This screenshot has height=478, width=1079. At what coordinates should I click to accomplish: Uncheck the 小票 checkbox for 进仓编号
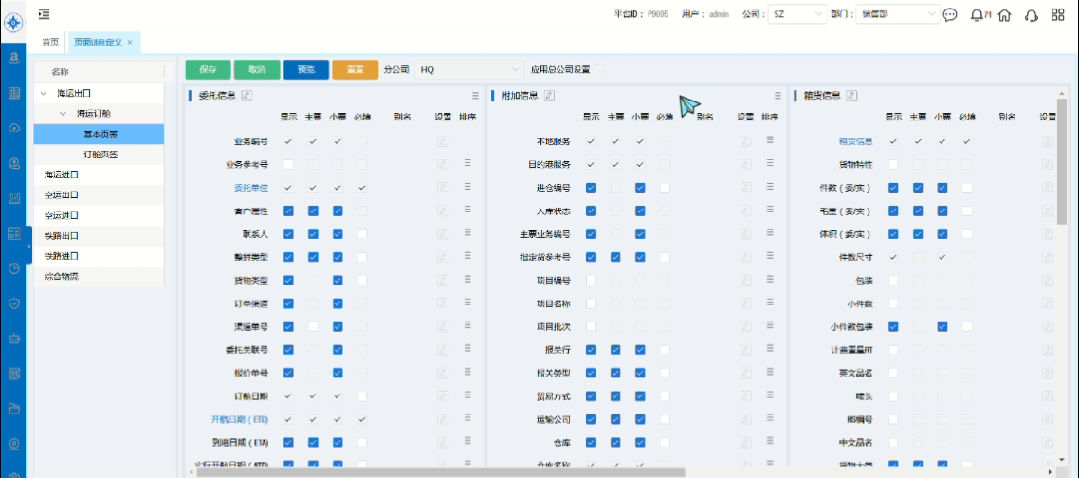pyautogui.click(x=640, y=188)
